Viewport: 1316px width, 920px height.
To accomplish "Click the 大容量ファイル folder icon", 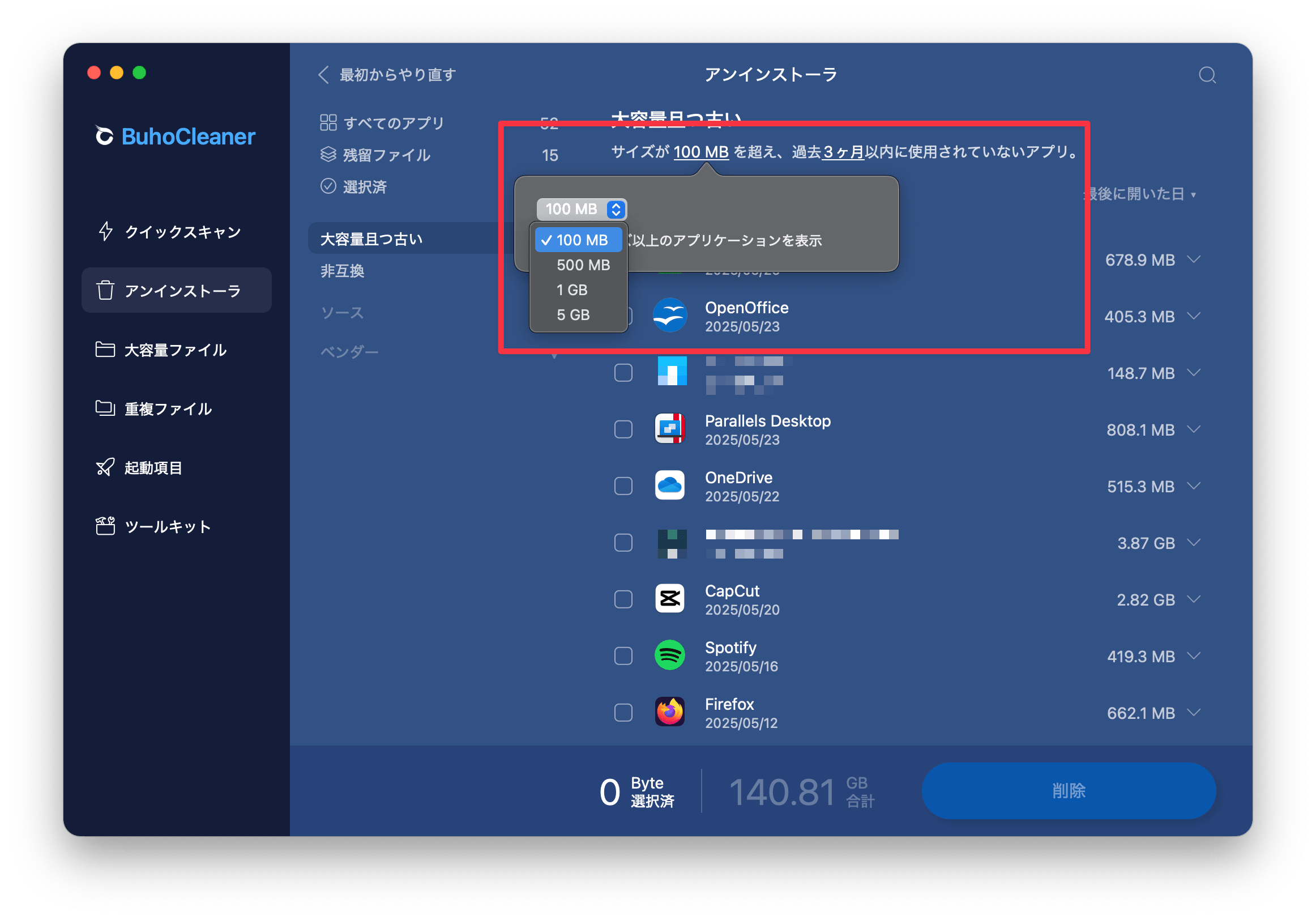I will point(105,350).
